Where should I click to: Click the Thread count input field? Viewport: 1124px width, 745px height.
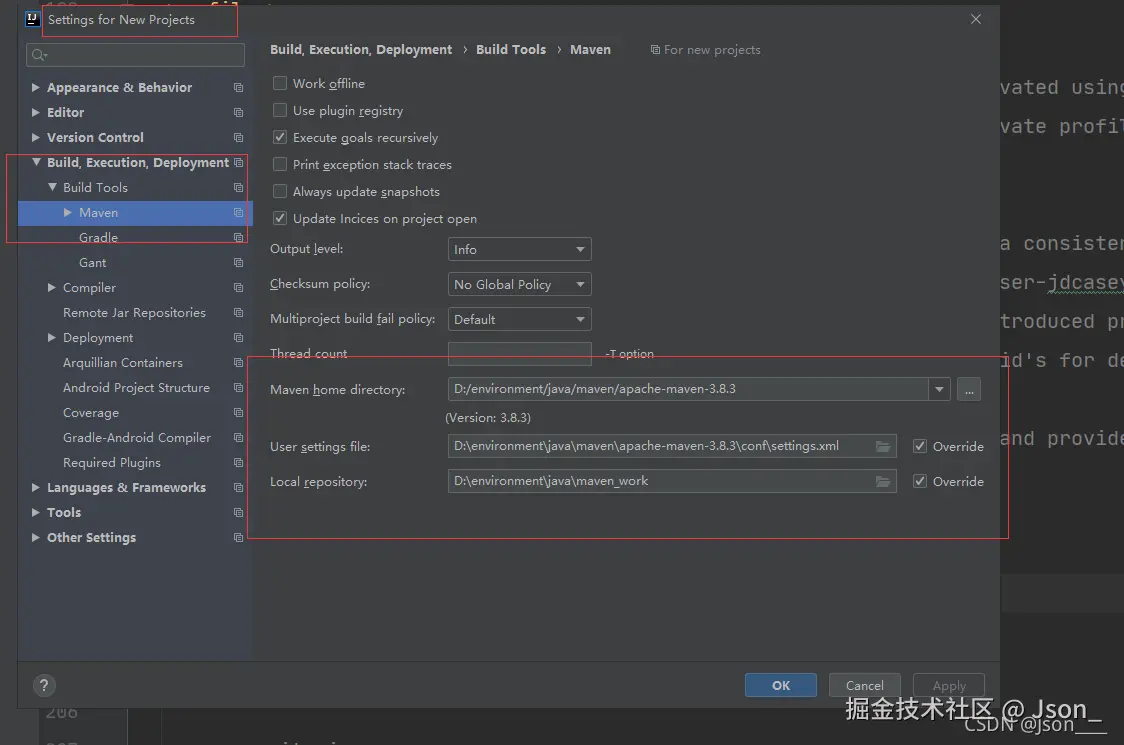click(520, 353)
